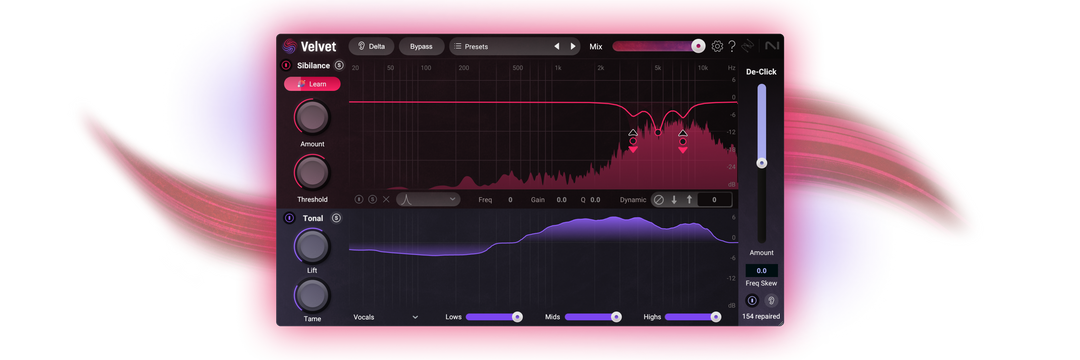This screenshot has height=360, width=1080.
Task: Click the Freq value field
Action: tap(510, 200)
